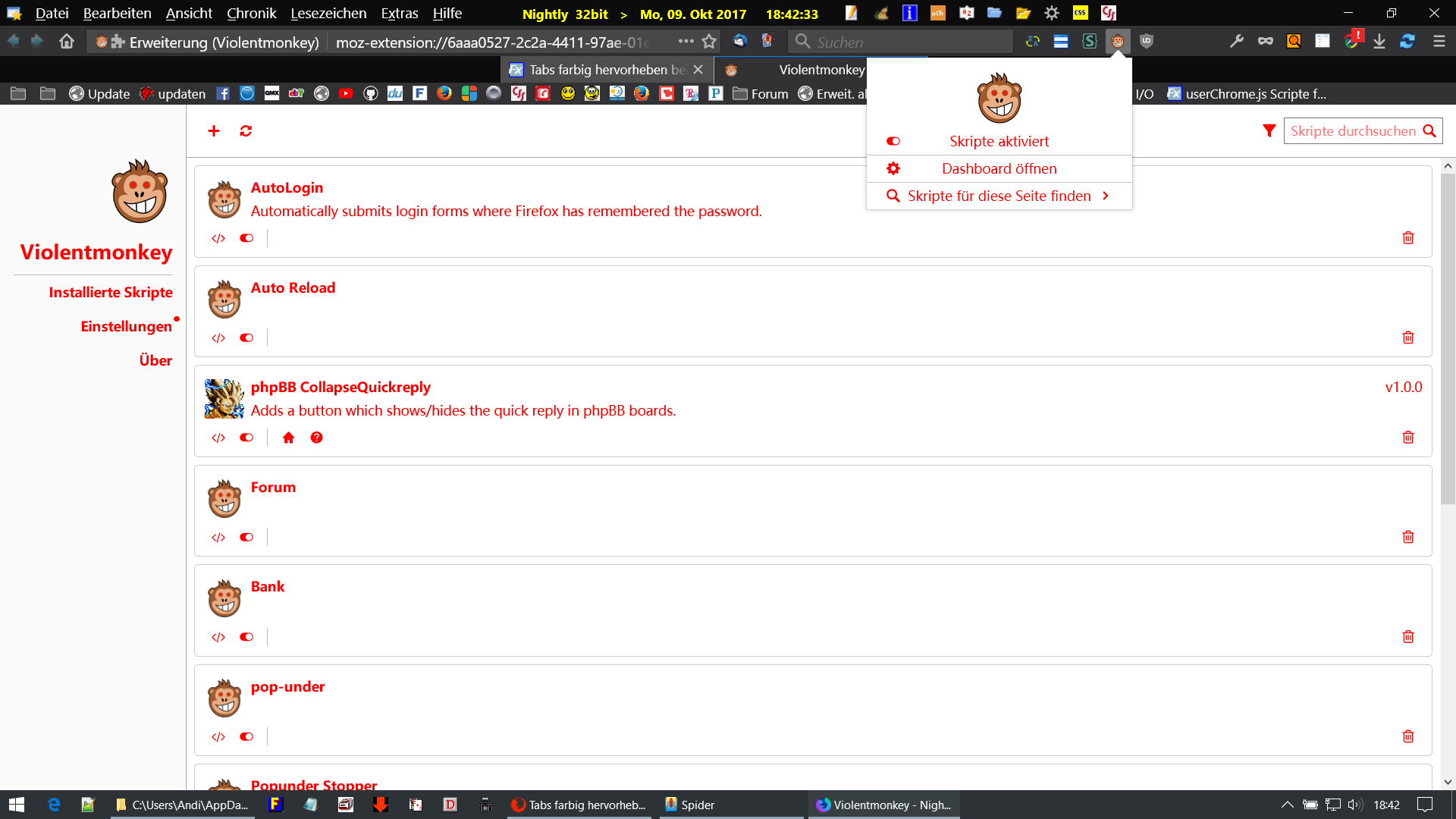Click the check for updates refresh icon
1456x819 pixels.
(x=246, y=131)
